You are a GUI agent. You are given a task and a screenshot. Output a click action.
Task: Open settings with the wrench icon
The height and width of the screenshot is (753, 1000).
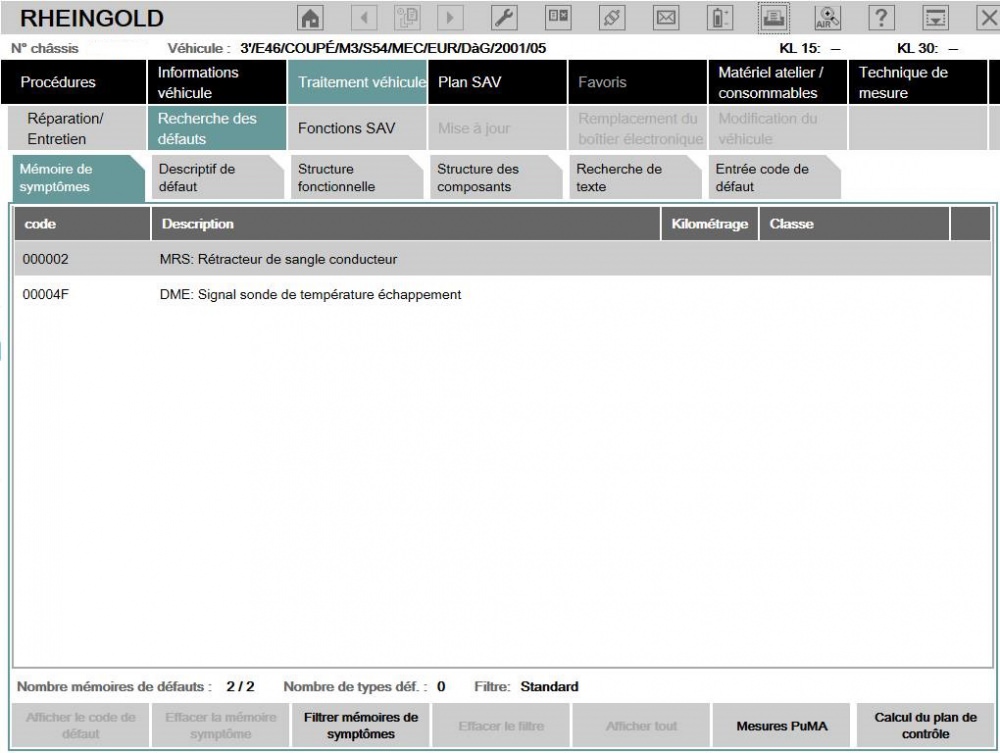point(504,17)
